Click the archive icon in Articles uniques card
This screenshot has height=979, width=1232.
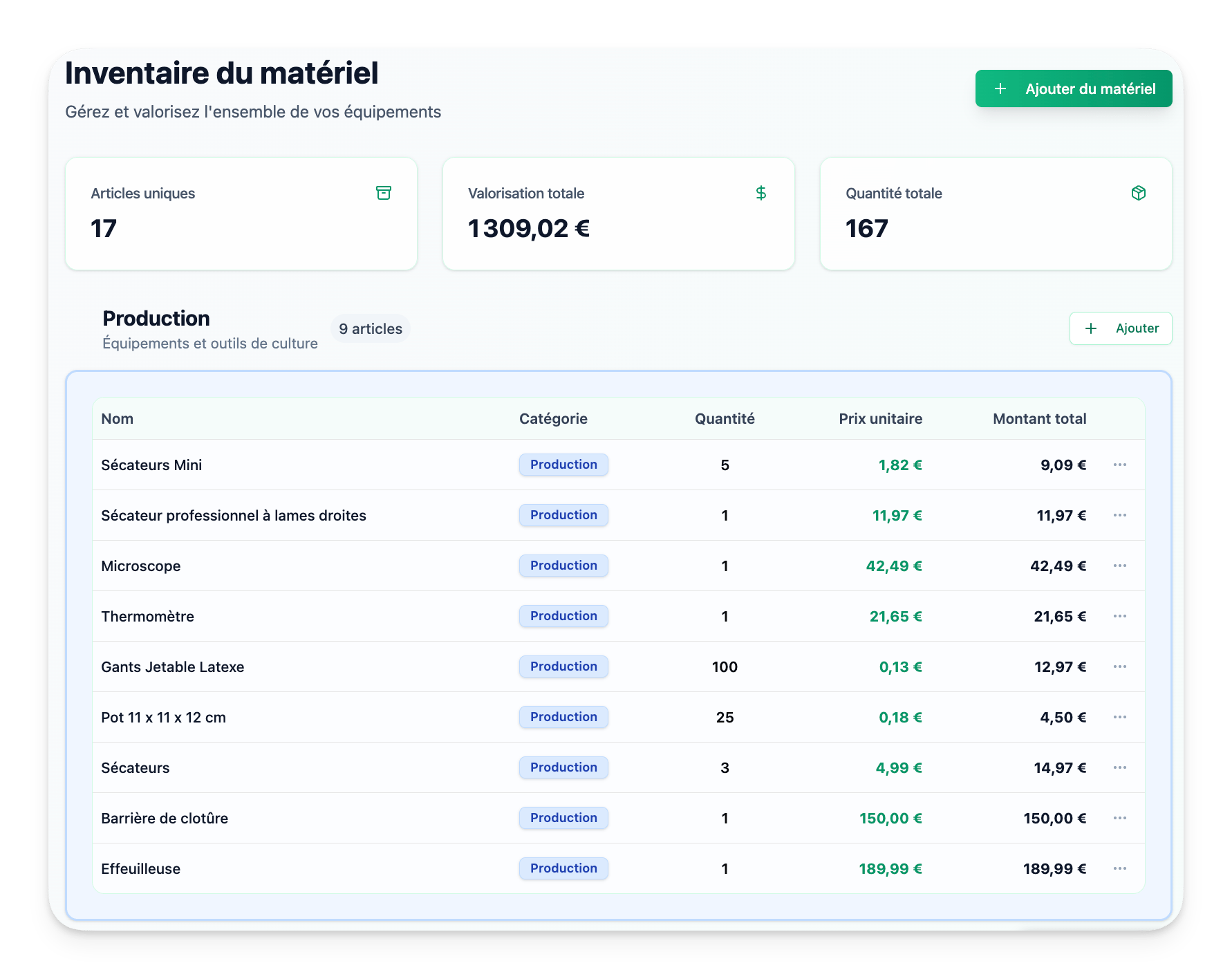coord(384,193)
